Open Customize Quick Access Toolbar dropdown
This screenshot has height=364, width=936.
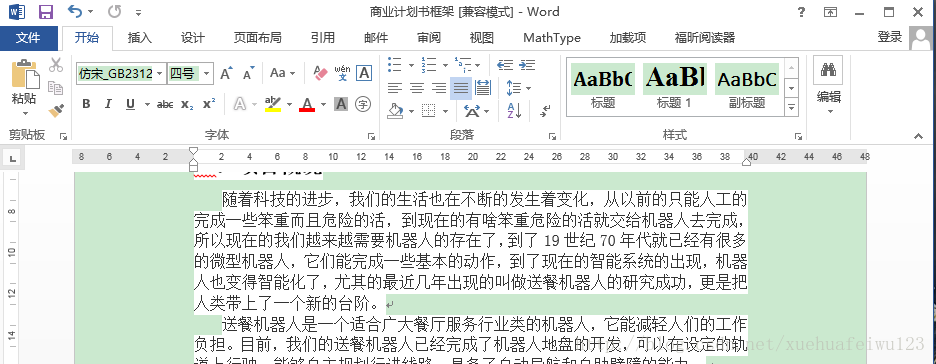(138, 12)
